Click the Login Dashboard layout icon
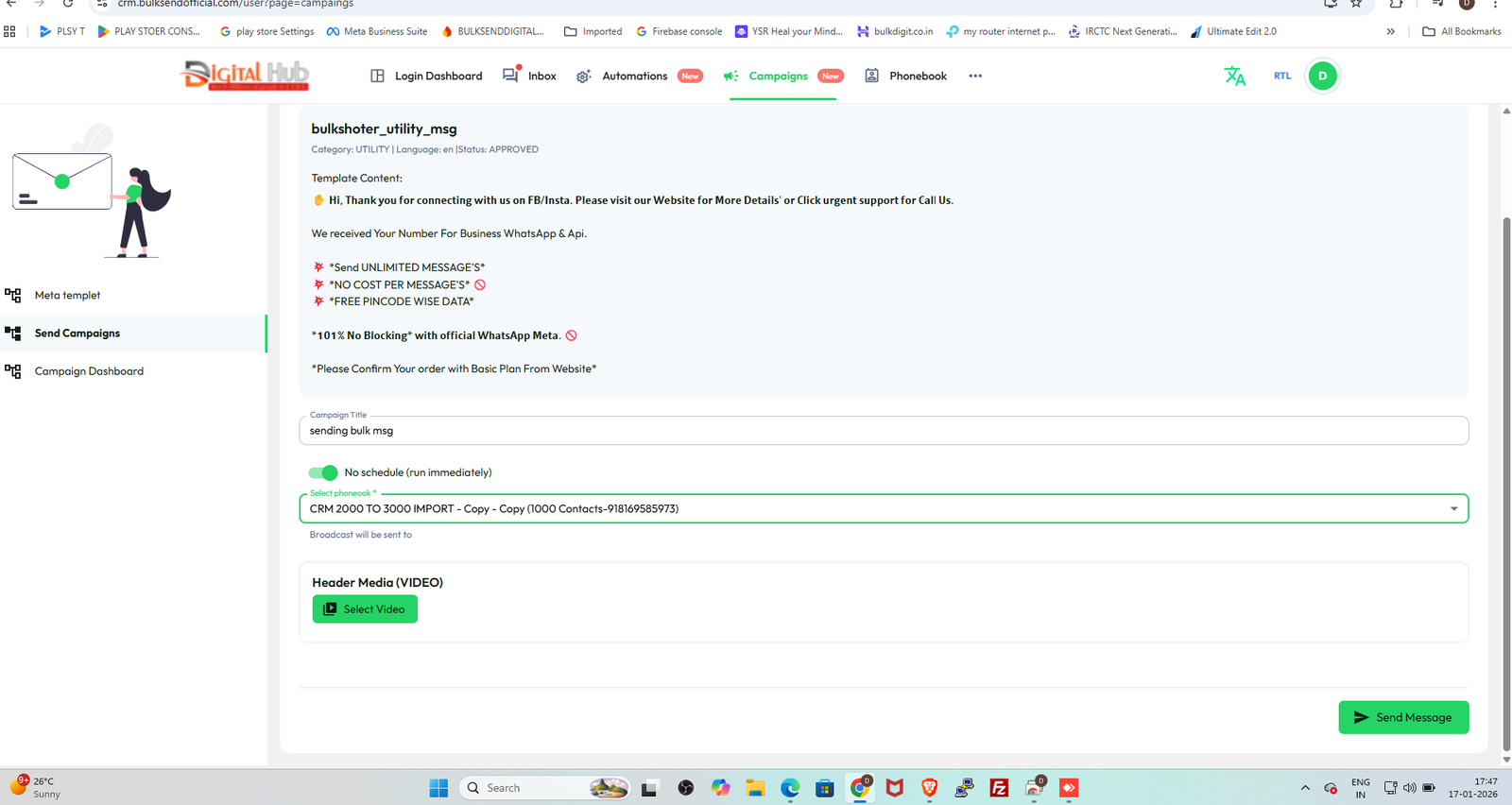The image size is (1512, 805). 377,77
